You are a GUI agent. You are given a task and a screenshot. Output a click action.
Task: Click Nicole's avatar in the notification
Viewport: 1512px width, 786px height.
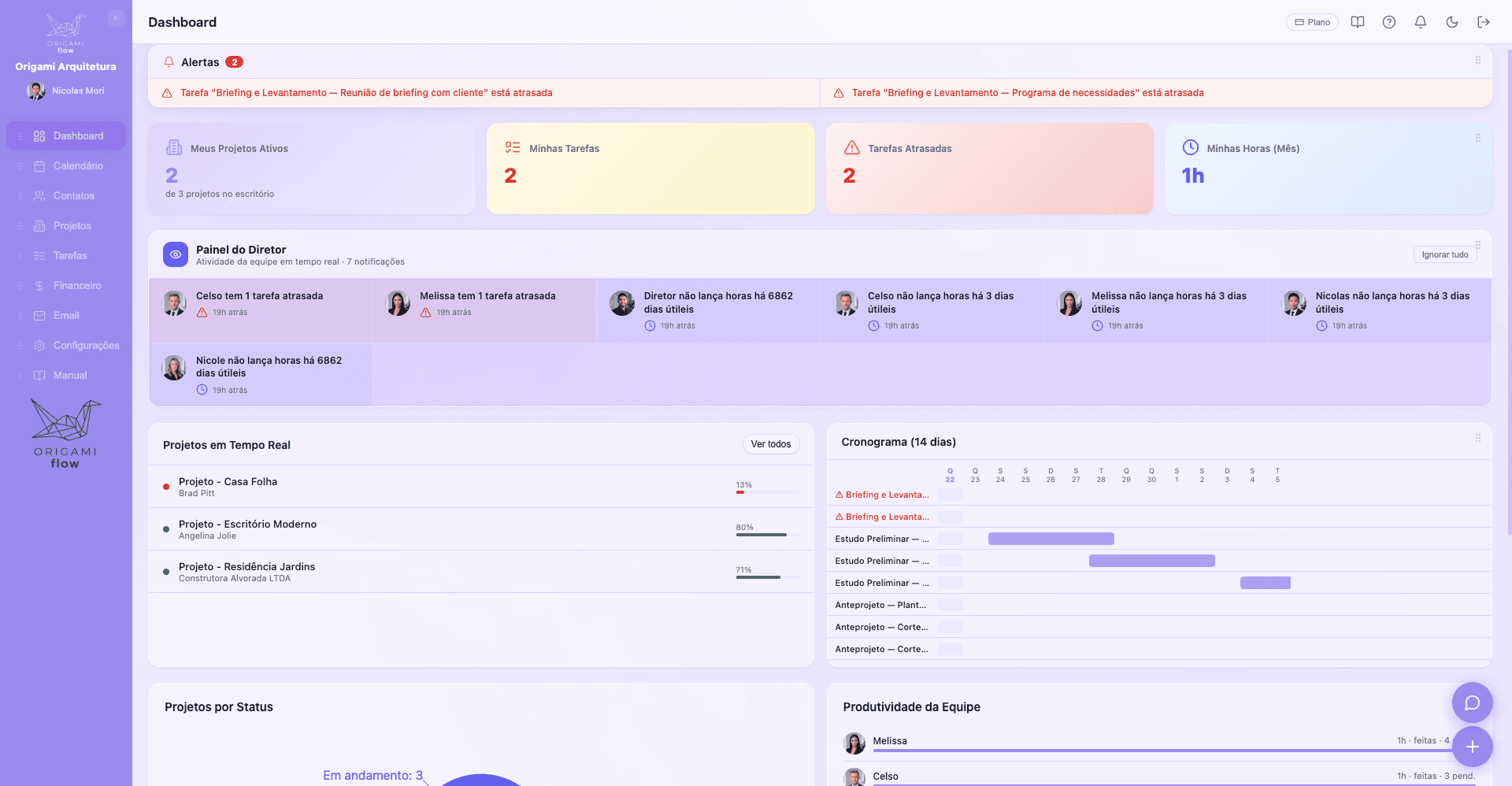[x=174, y=368]
